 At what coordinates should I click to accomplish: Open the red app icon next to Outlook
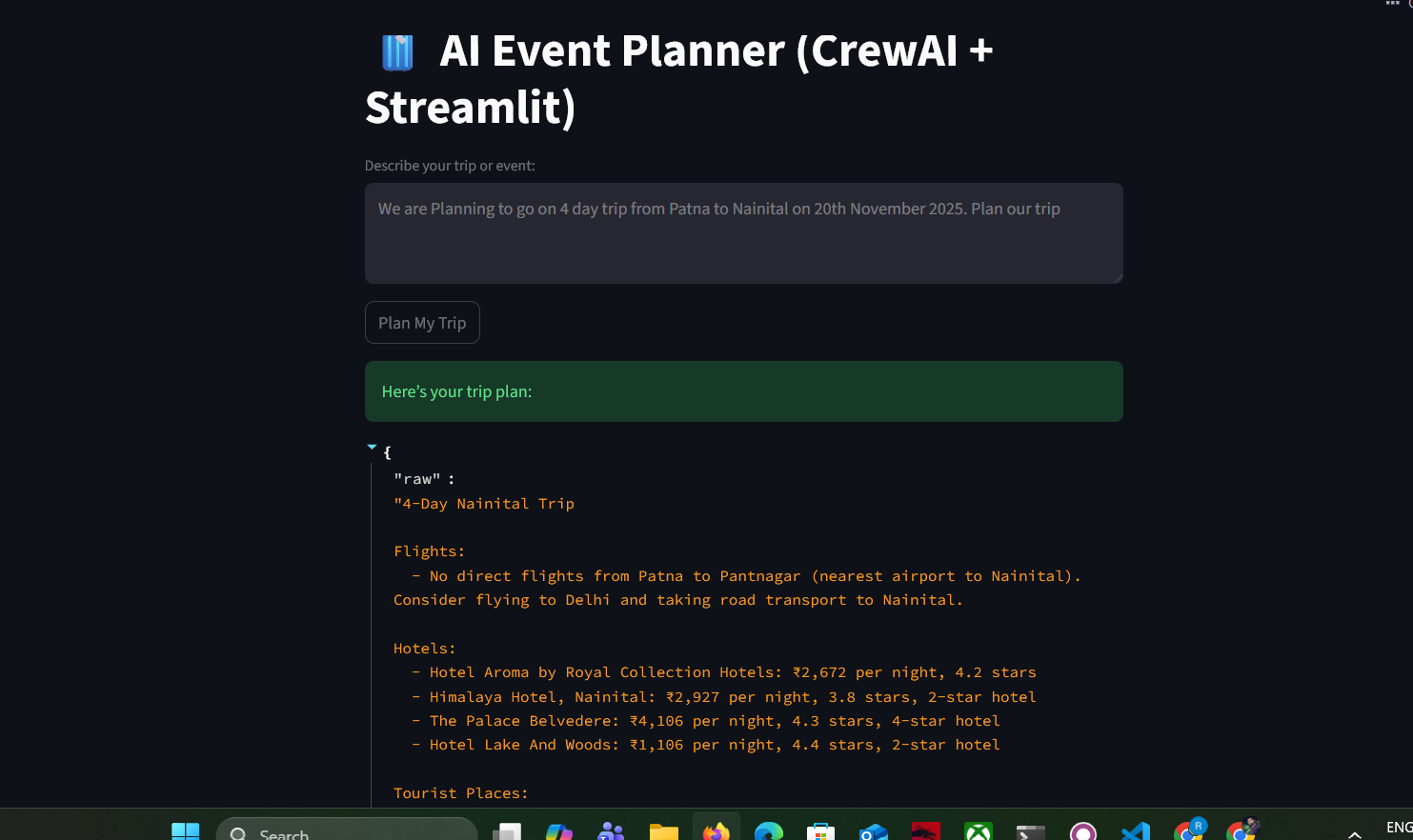coord(925,831)
